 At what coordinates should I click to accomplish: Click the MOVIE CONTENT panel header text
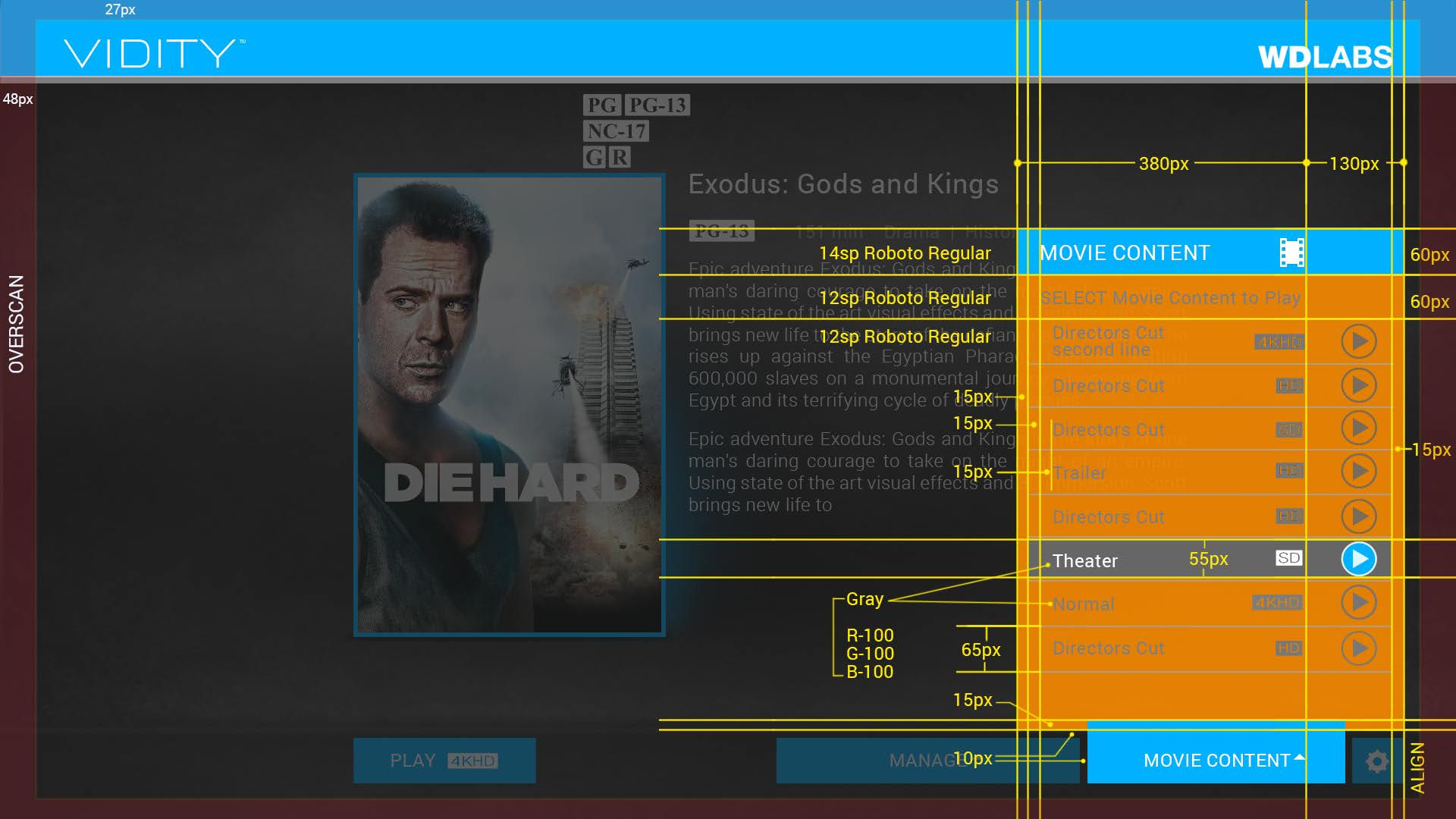point(1125,253)
